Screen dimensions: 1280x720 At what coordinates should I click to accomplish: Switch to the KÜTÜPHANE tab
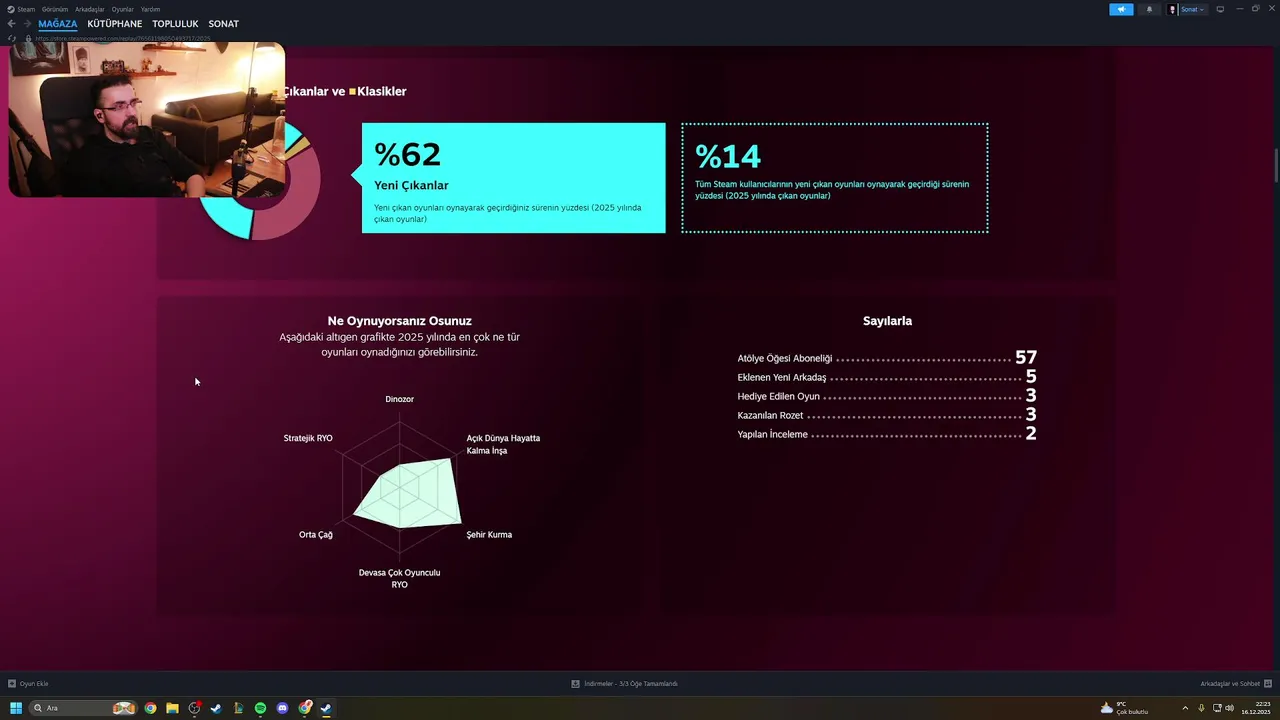[x=115, y=23]
